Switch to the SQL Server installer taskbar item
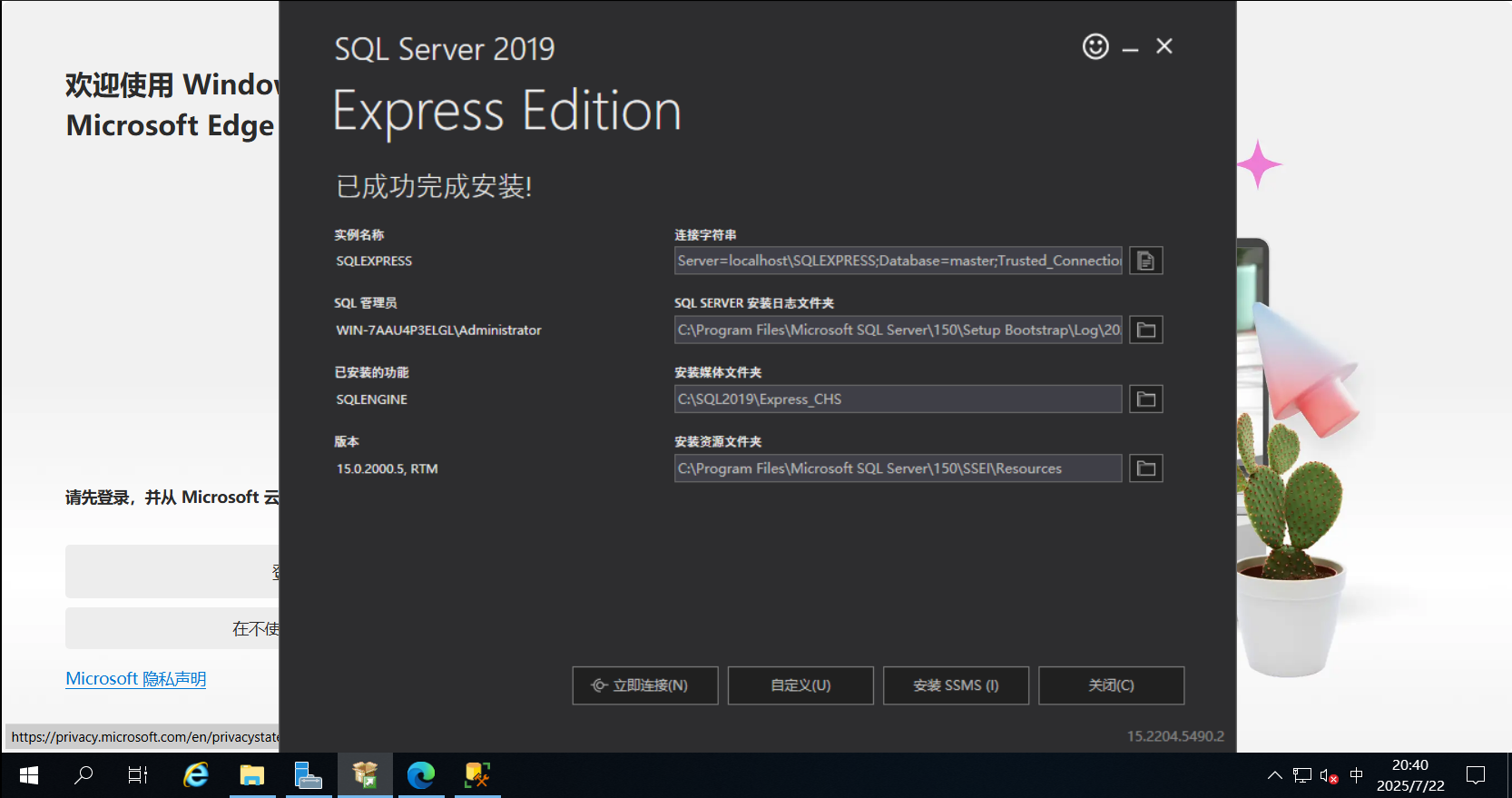Viewport: 1512px width, 798px height. coord(365,775)
